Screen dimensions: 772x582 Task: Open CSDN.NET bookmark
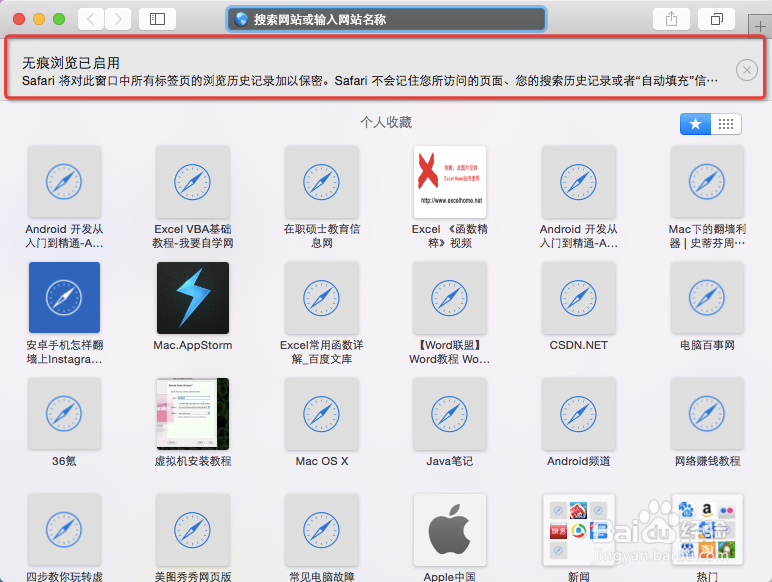pos(579,307)
